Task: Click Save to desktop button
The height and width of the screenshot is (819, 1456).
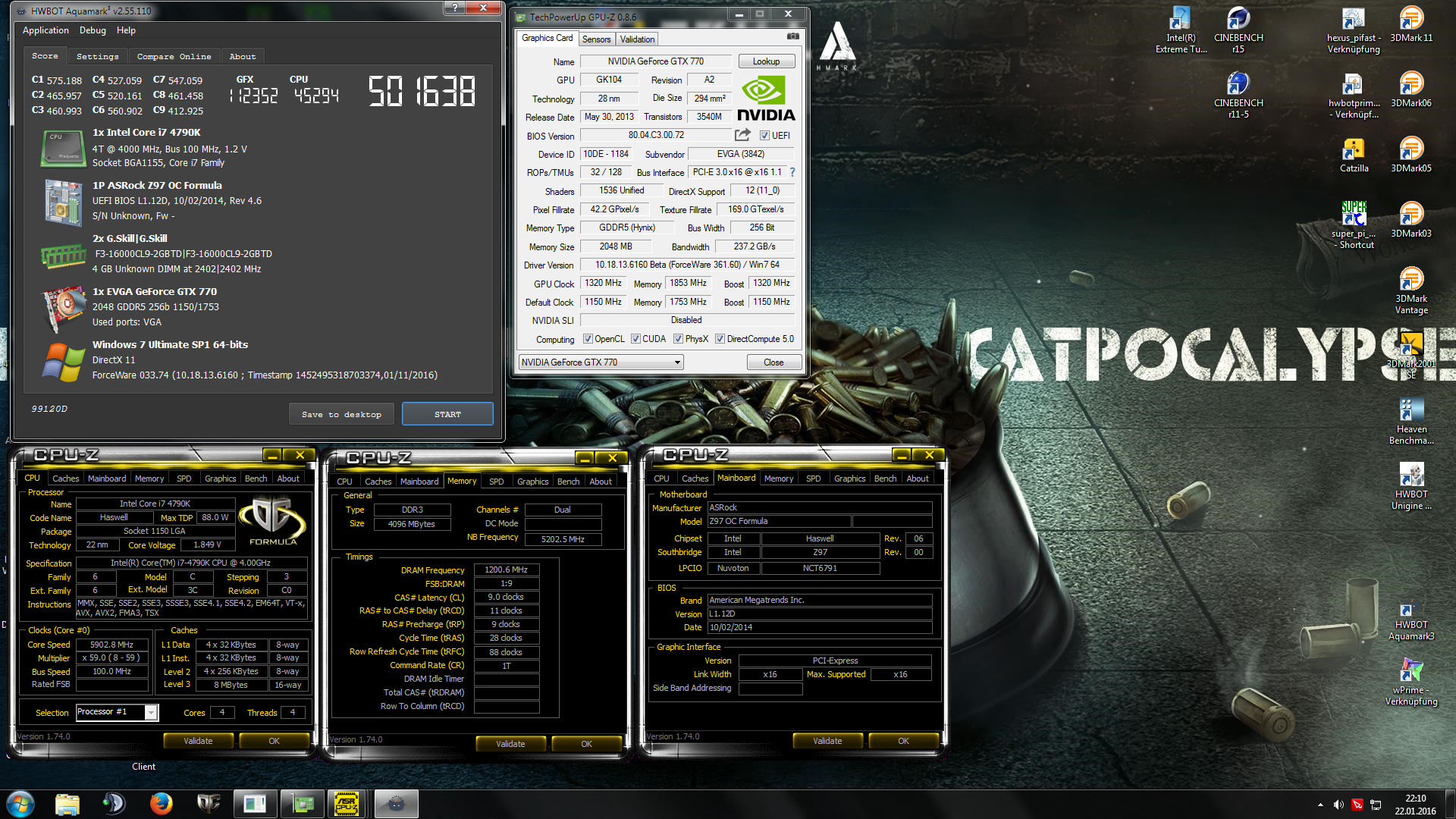Action: click(x=341, y=414)
